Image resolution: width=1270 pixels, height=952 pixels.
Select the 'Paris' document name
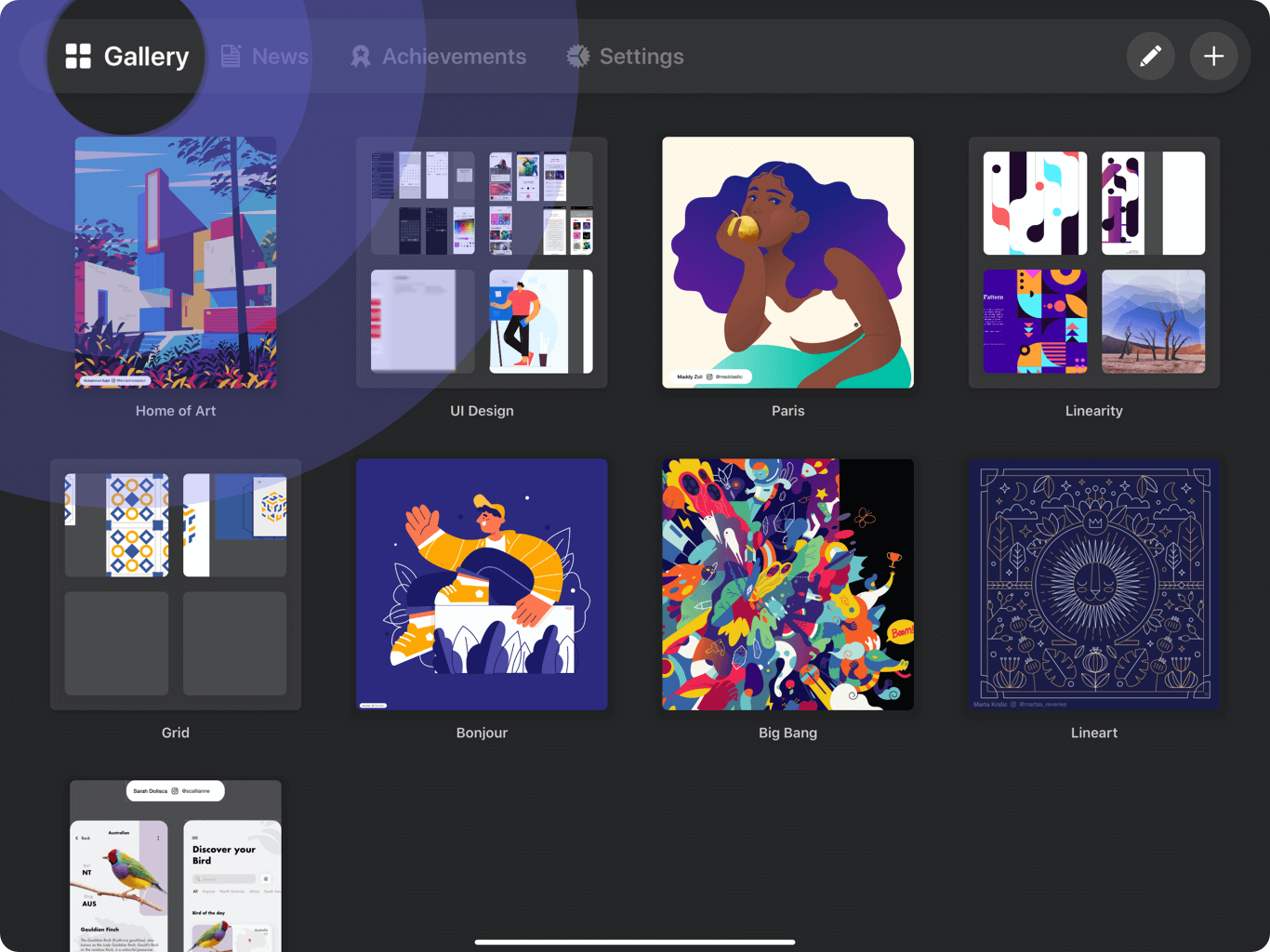pyautogui.click(x=787, y=411)
